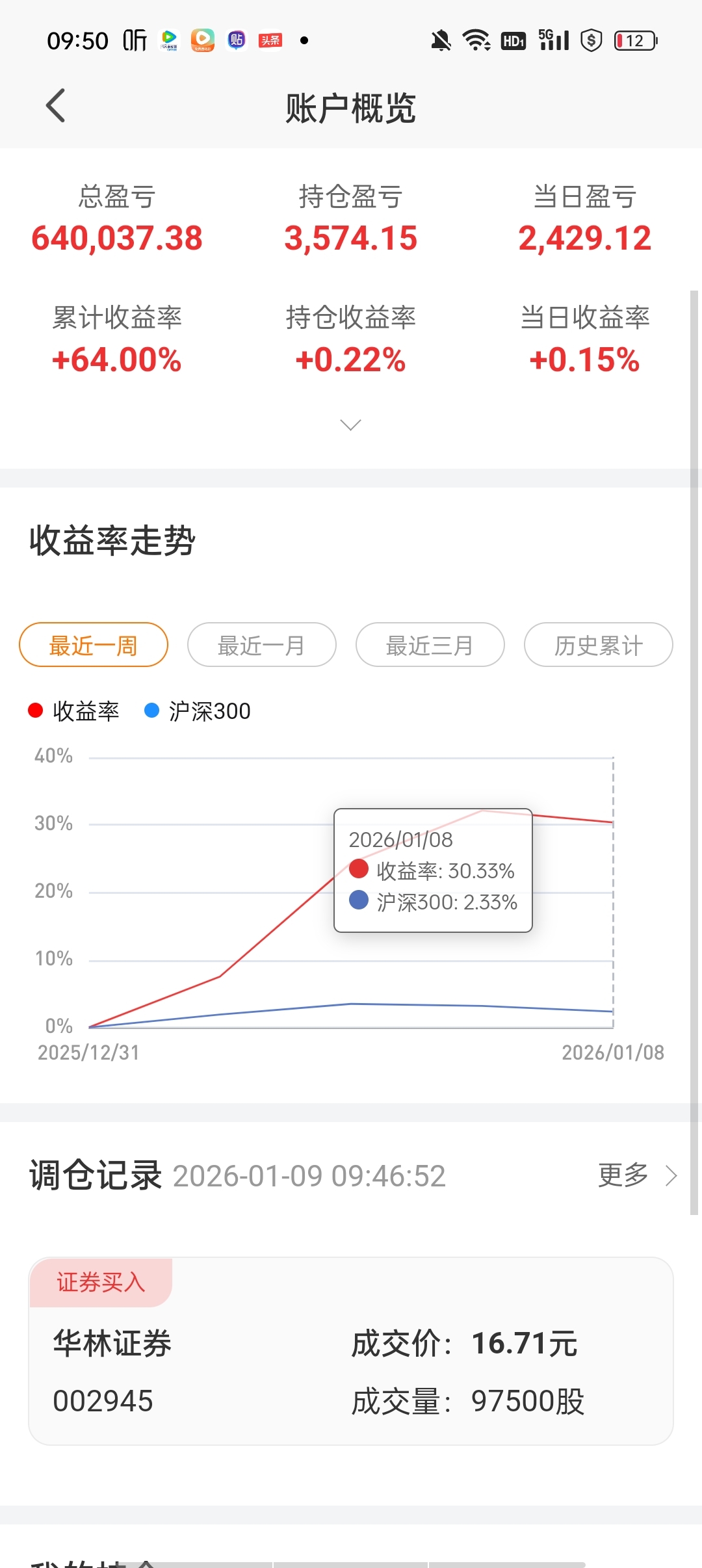Tap the Toutiao notification icon

tap(270, 40)
